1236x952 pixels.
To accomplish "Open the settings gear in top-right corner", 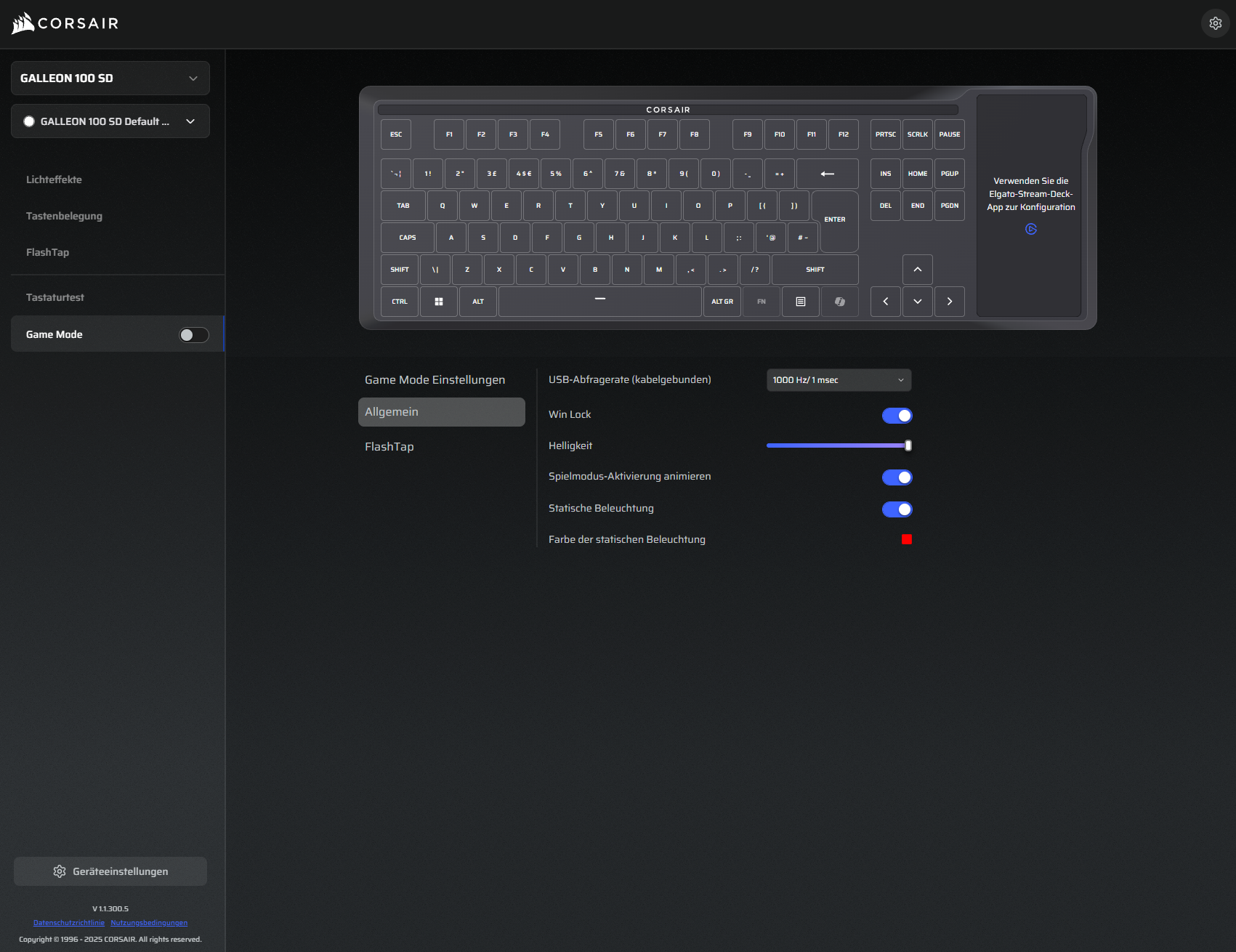I will (1215, 23).
